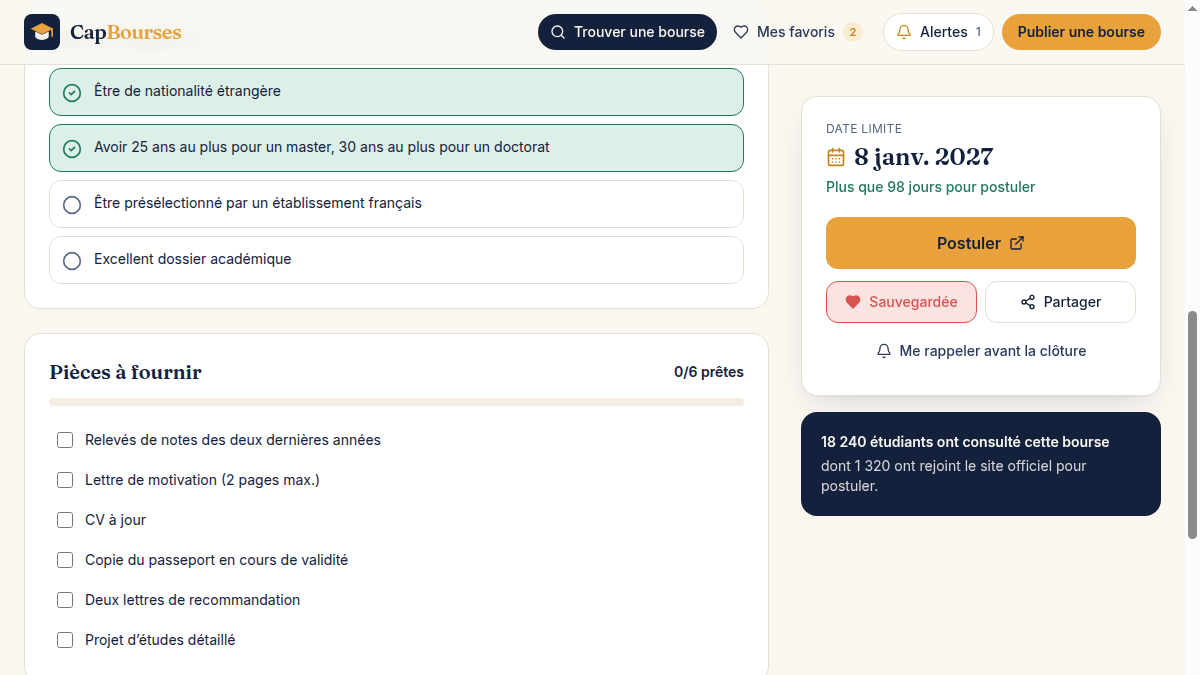Click the page vertical scrollbar

[1192, 425]
